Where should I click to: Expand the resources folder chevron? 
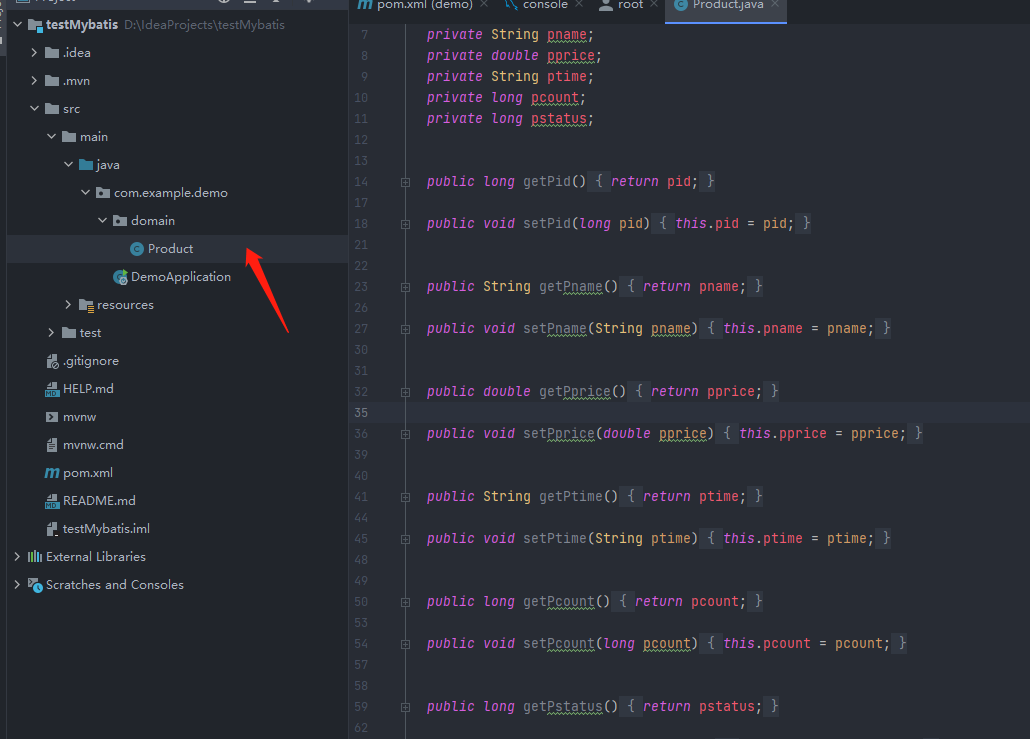click(x=68, y=304)
